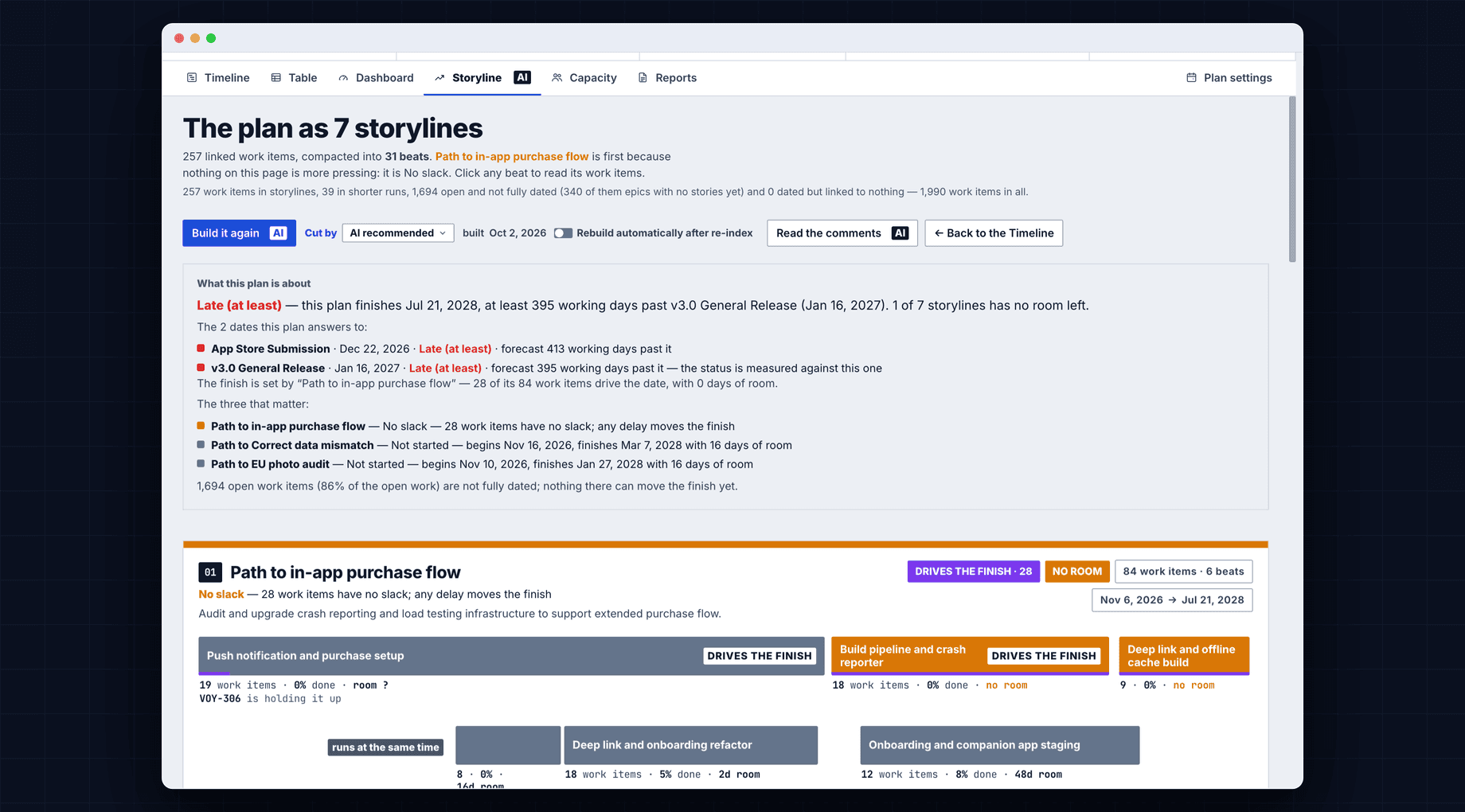Click the Table grid icon
Image resolution: width=1465 pixels, height=812 pixels.
pos(276,78)
